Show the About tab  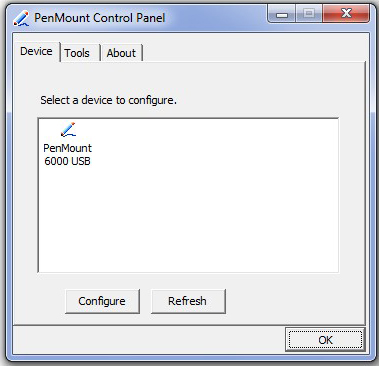point(121,53)
